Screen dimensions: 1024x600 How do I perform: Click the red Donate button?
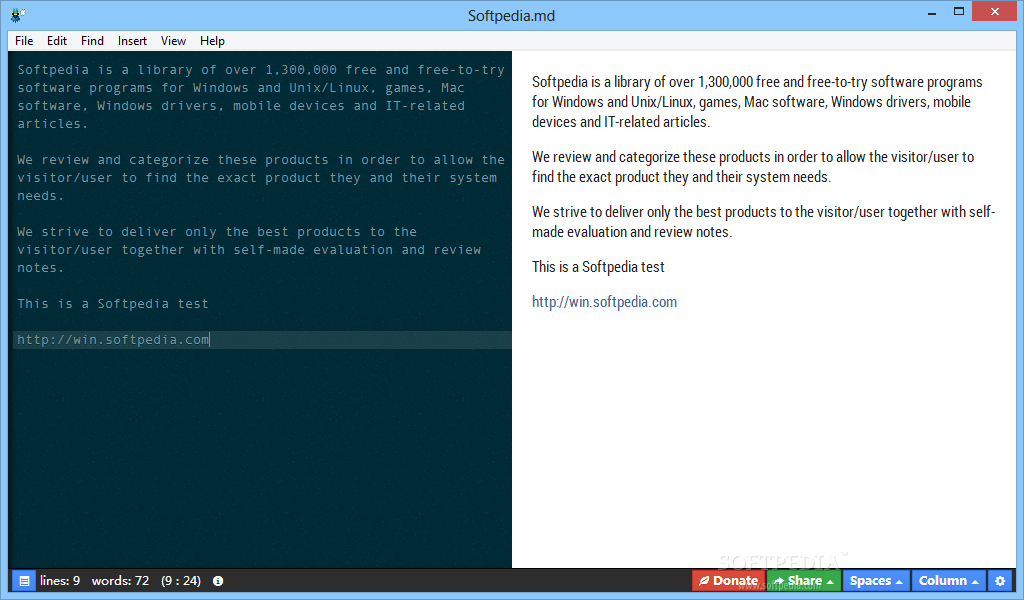click(x=728, y=580)
